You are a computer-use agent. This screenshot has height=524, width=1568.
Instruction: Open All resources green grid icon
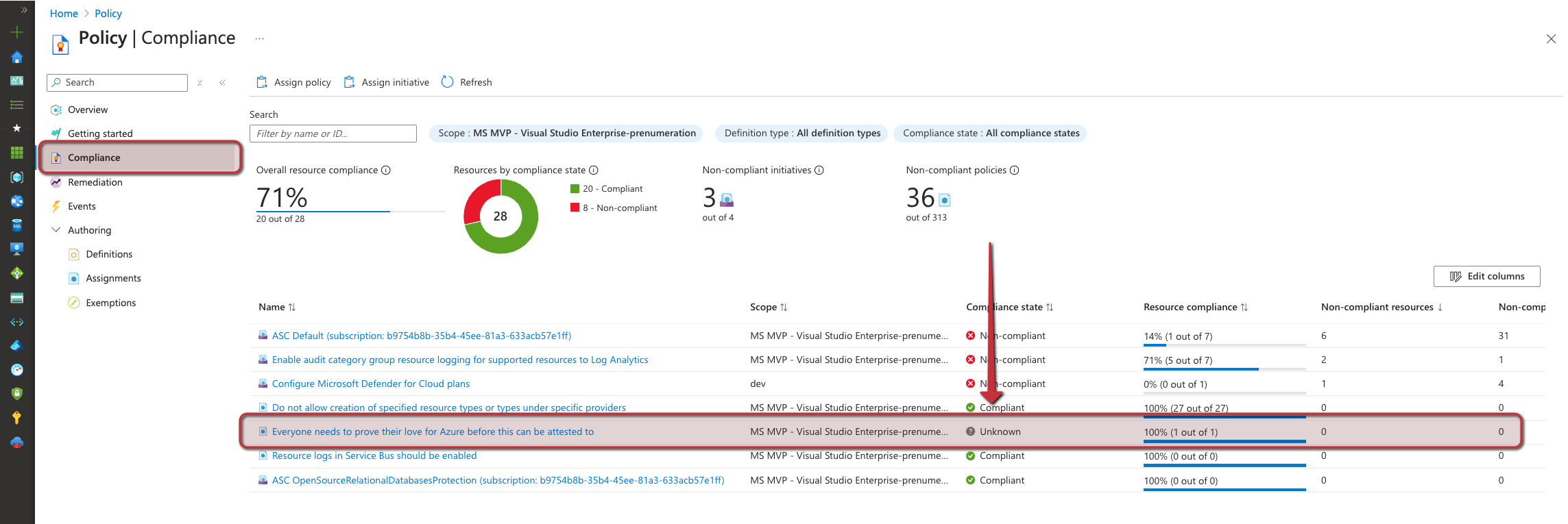(17, 153)
